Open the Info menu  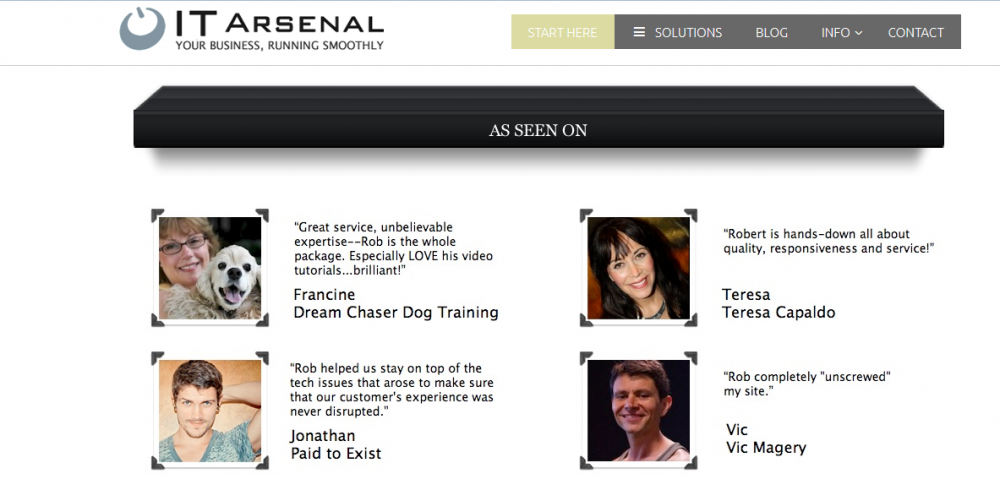point(835,33)
